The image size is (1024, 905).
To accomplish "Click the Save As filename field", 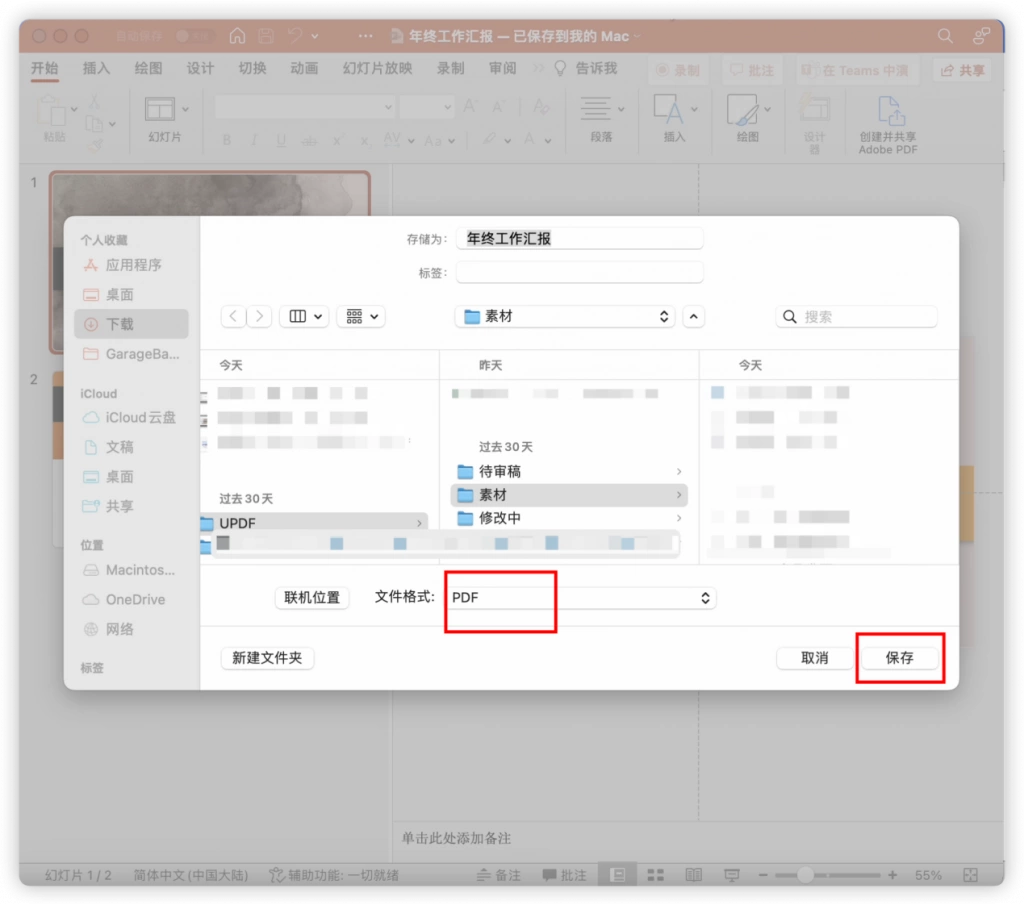I will pos(580,238).
